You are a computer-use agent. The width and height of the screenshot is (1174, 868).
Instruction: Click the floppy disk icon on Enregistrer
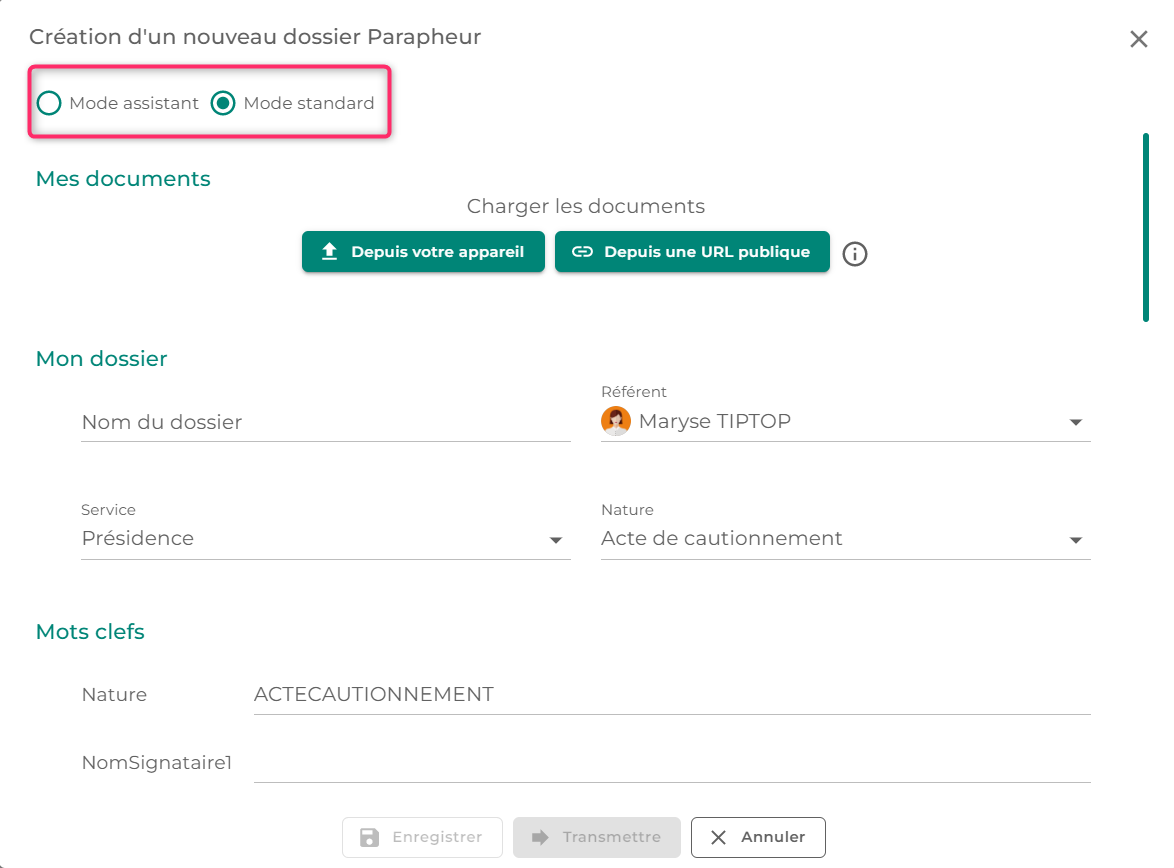tap(369, 837)
